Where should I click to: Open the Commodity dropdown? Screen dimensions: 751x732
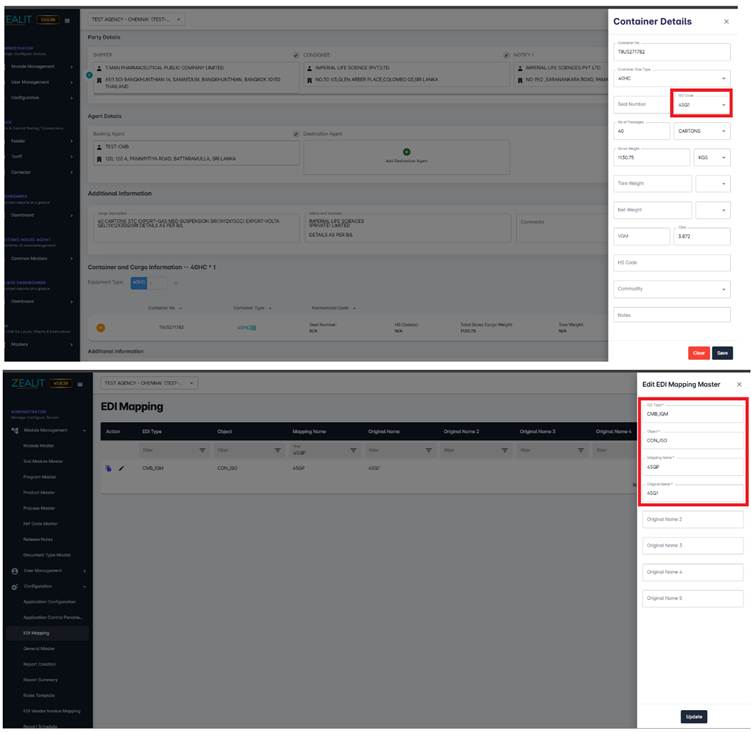672,289
